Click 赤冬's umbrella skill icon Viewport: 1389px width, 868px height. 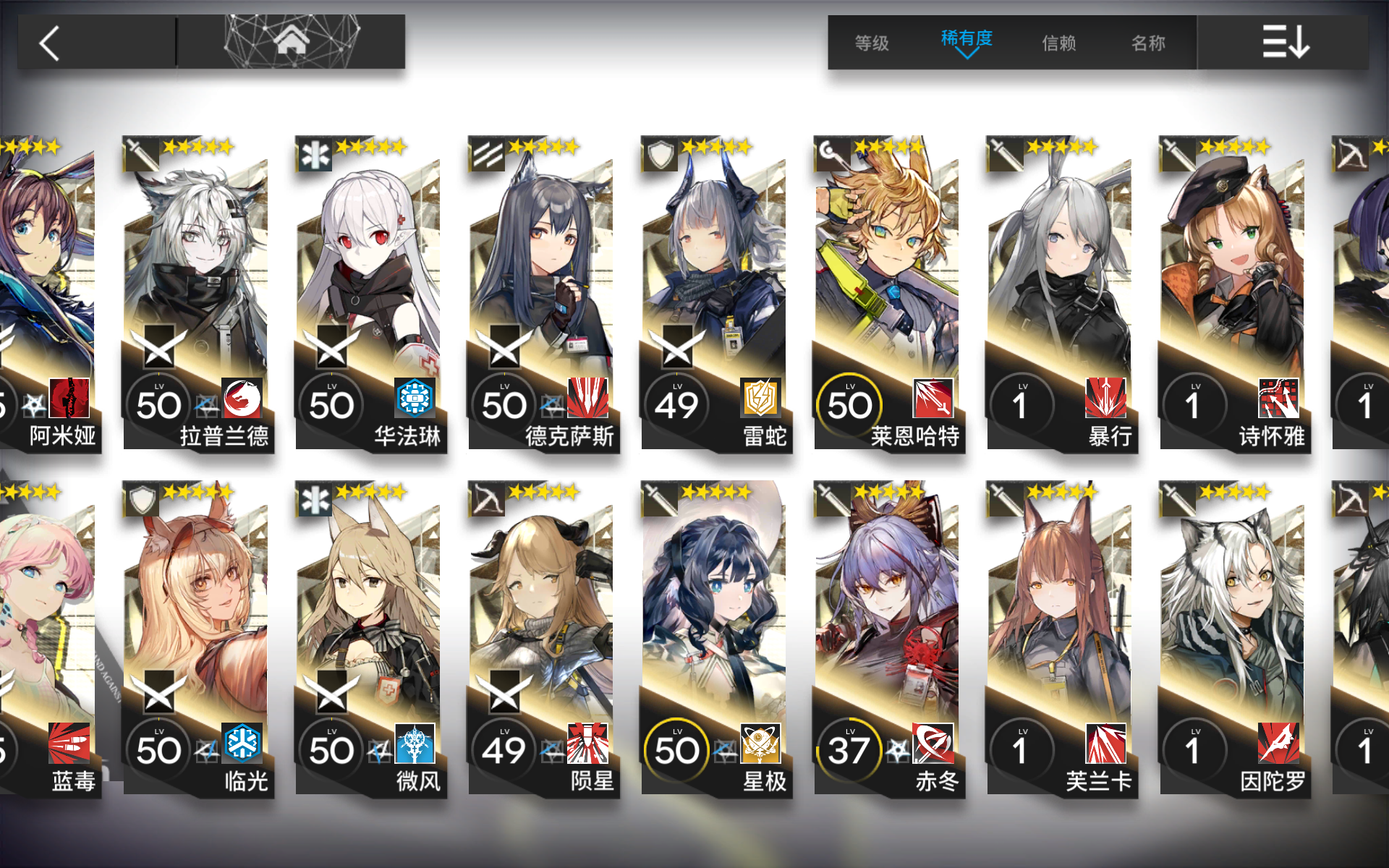(933, 743)
